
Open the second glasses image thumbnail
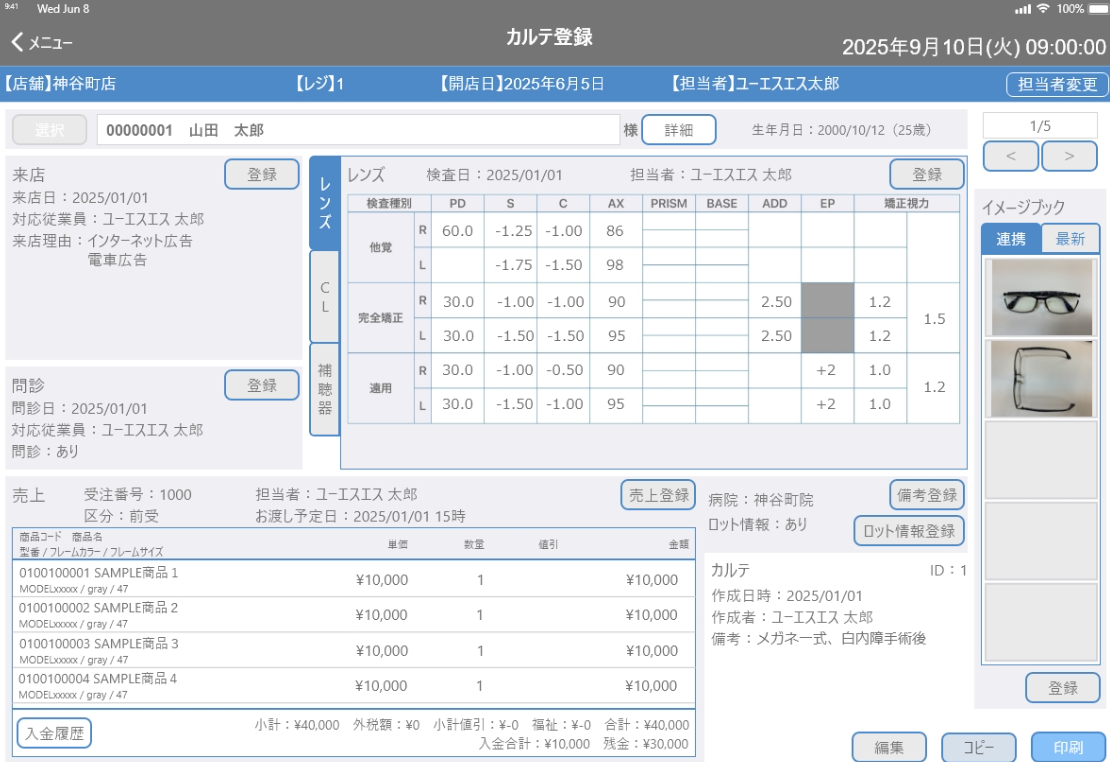point(1041,378)
